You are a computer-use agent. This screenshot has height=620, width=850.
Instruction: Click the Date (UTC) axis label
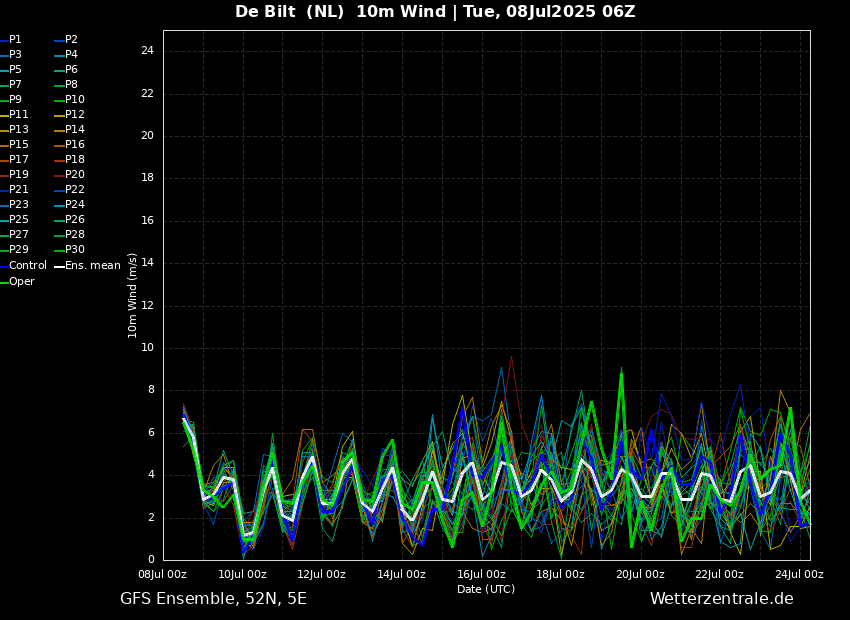pyautogui.click(x=486, y=590)
